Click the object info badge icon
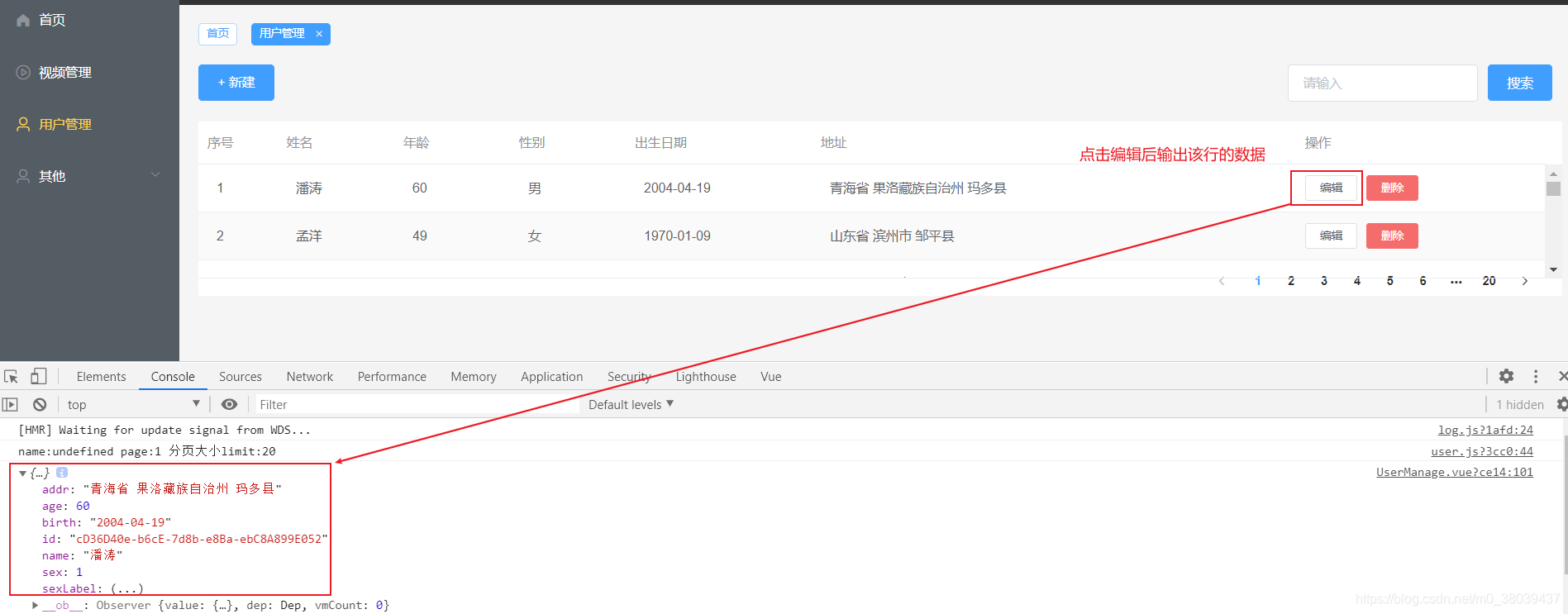Screen dimensions: 1568x614 (x=62, y=473)
